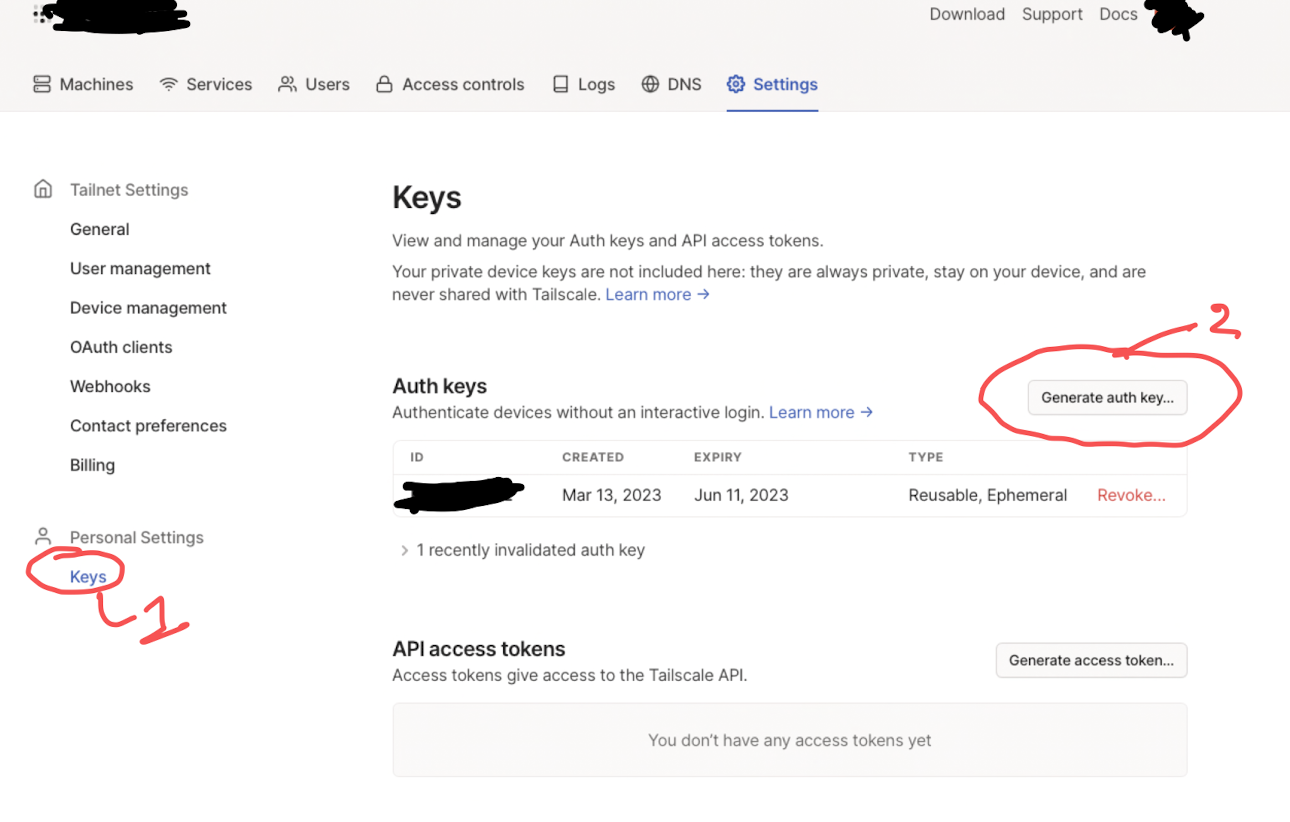Open the OAuth clients settings page
1290x822 pixels.
[x=121, y=347]
